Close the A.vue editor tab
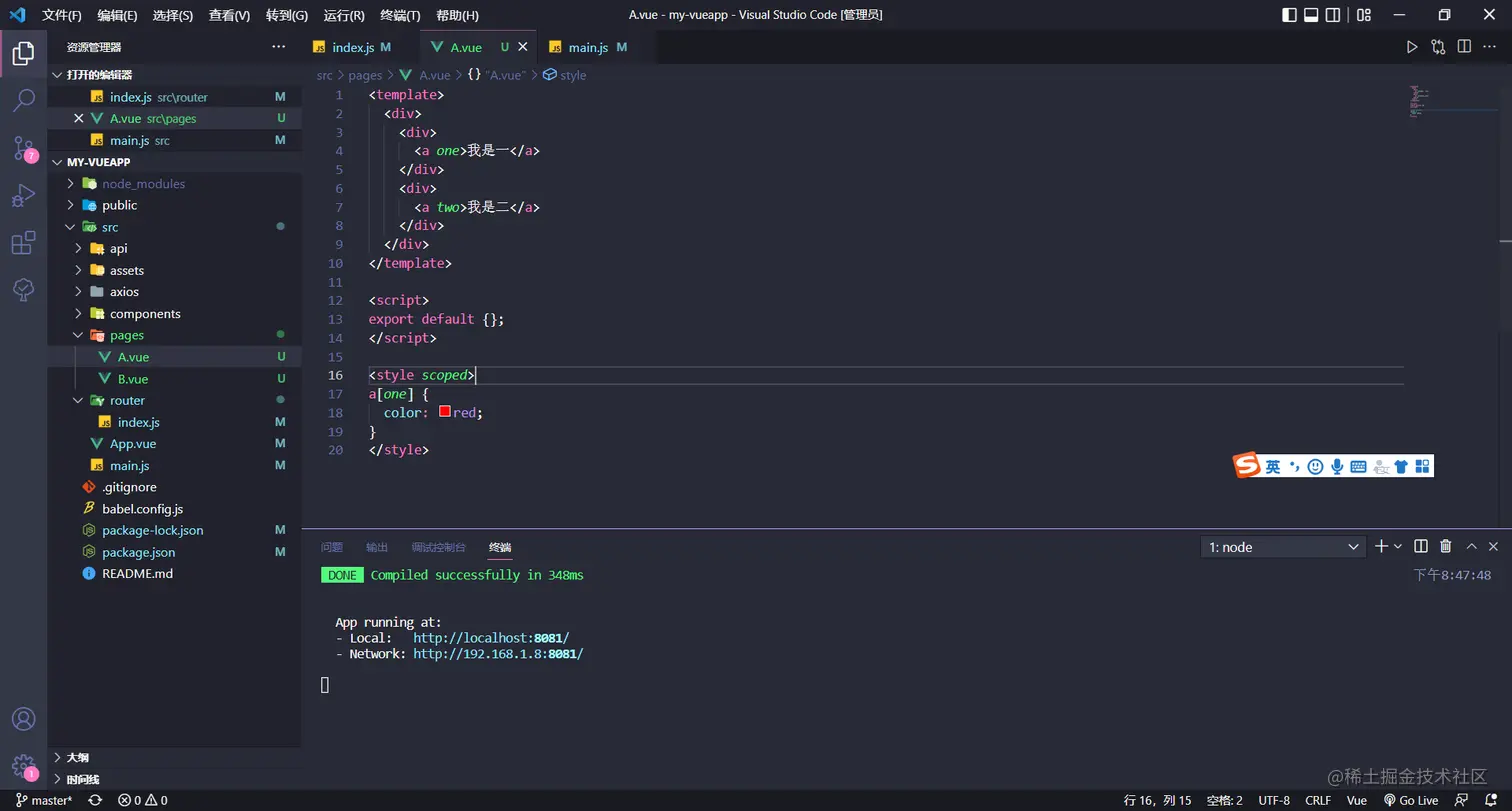This screenshot has height=811, width=1512. point(523,47)
